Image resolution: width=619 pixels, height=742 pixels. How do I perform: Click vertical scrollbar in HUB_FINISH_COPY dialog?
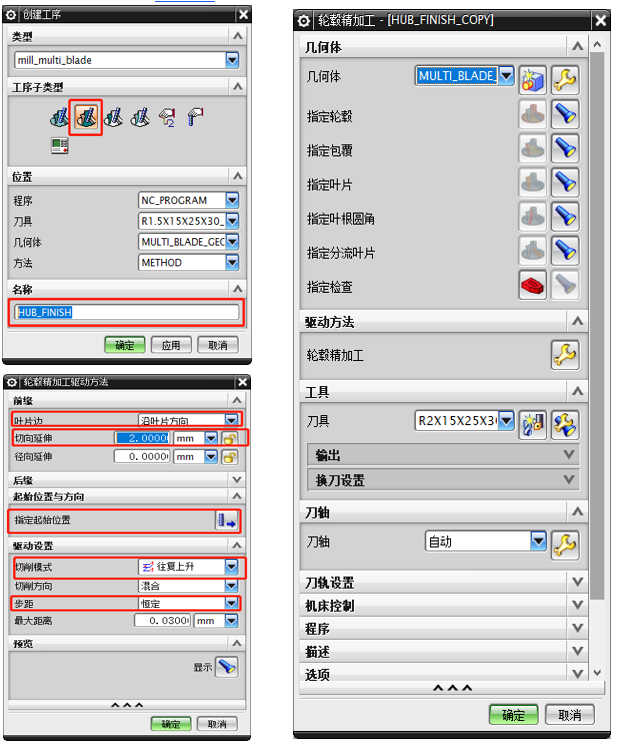597,325
